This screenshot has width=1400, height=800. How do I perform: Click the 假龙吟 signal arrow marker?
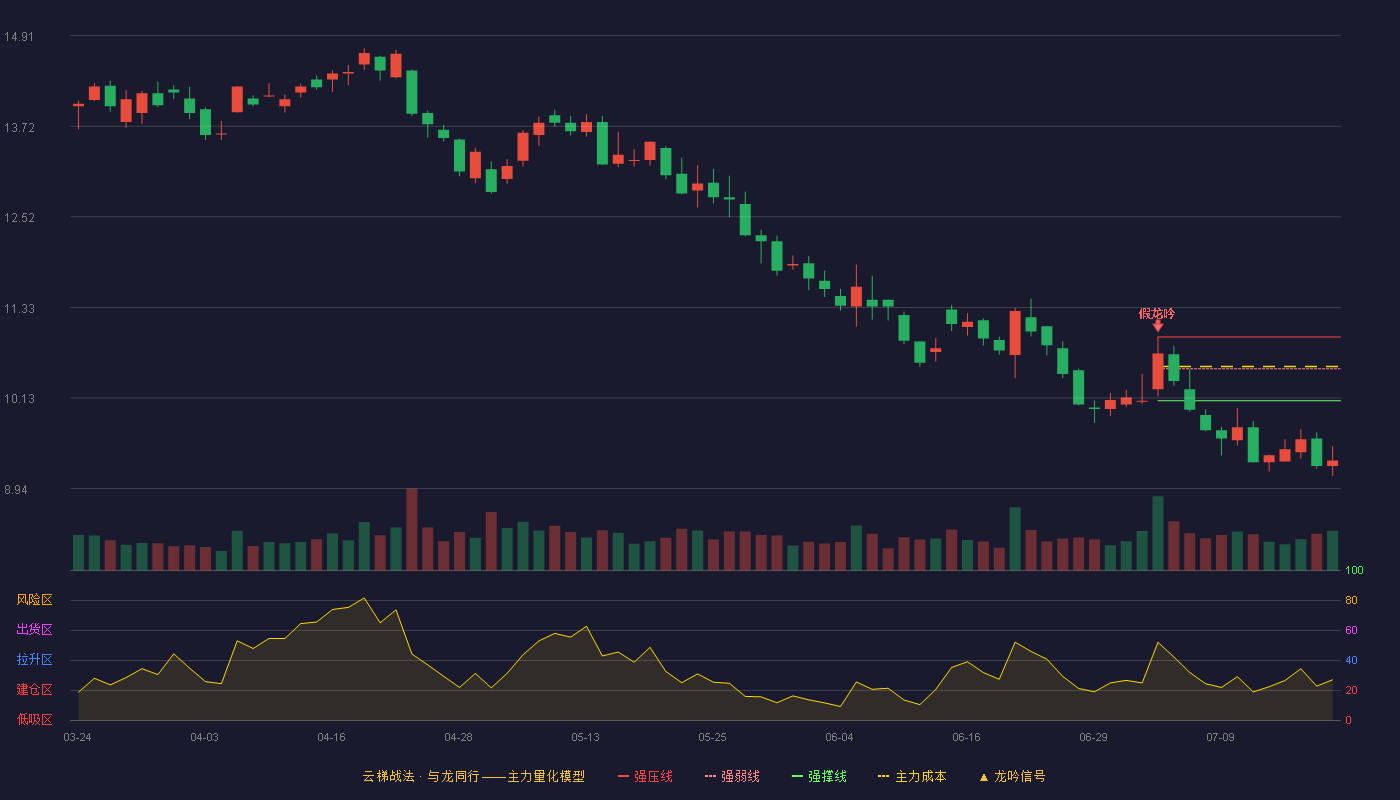(x=1158, y=326)
